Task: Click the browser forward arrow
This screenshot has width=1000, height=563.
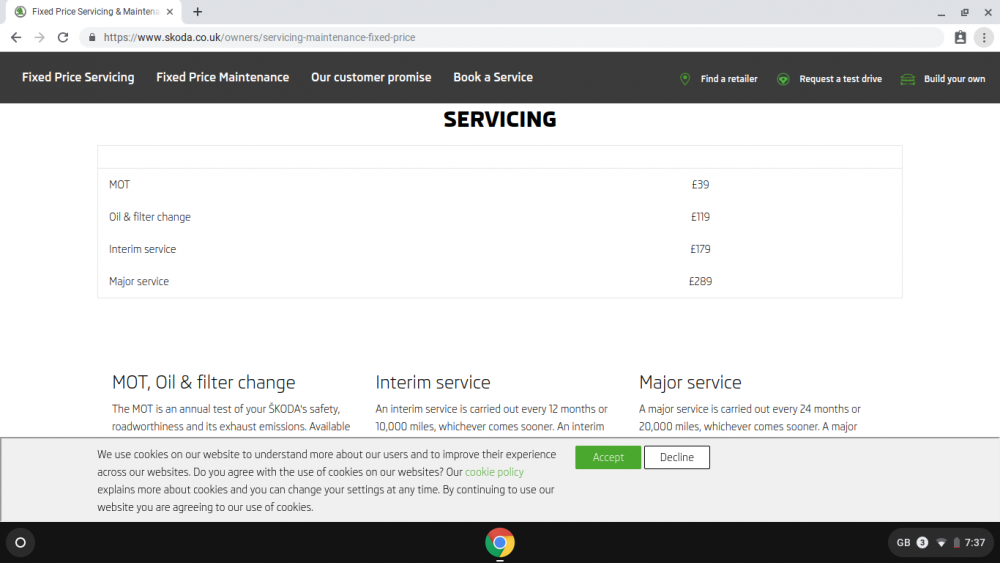Action: (40, 38)
